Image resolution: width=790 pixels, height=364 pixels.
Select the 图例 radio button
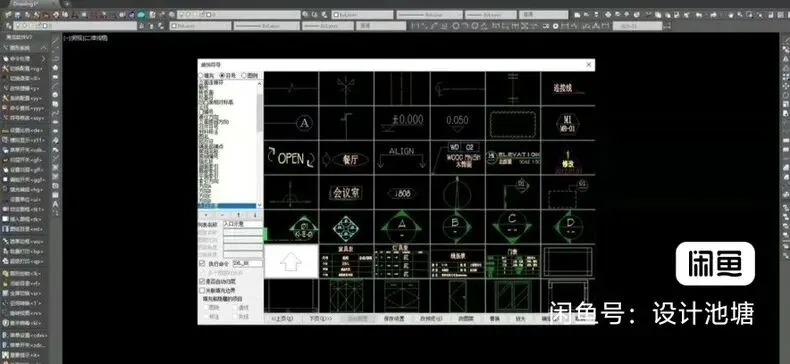pyautogui.click(x=250, y=76)
